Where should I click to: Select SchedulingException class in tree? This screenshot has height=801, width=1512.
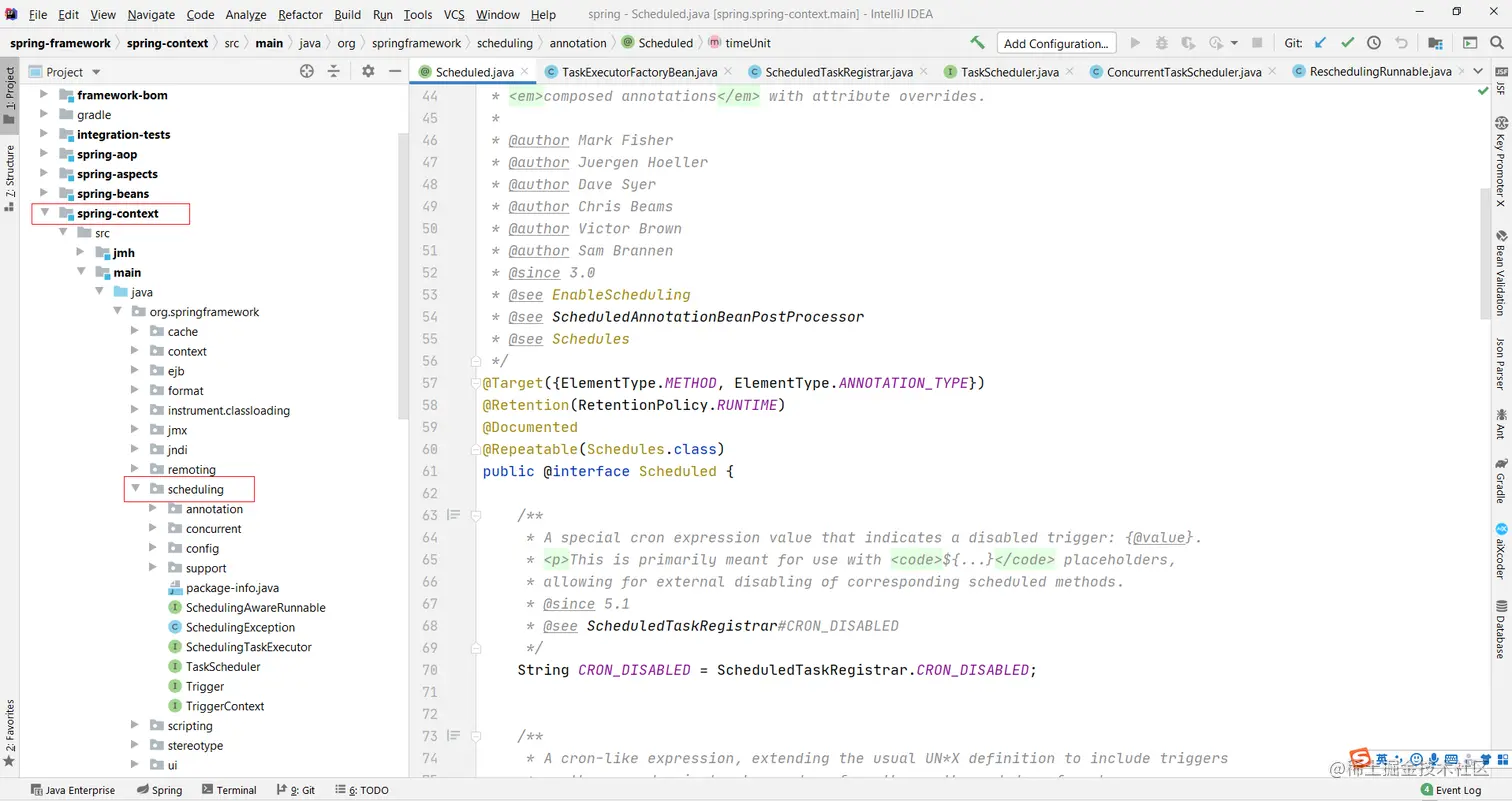pos(240,627)
